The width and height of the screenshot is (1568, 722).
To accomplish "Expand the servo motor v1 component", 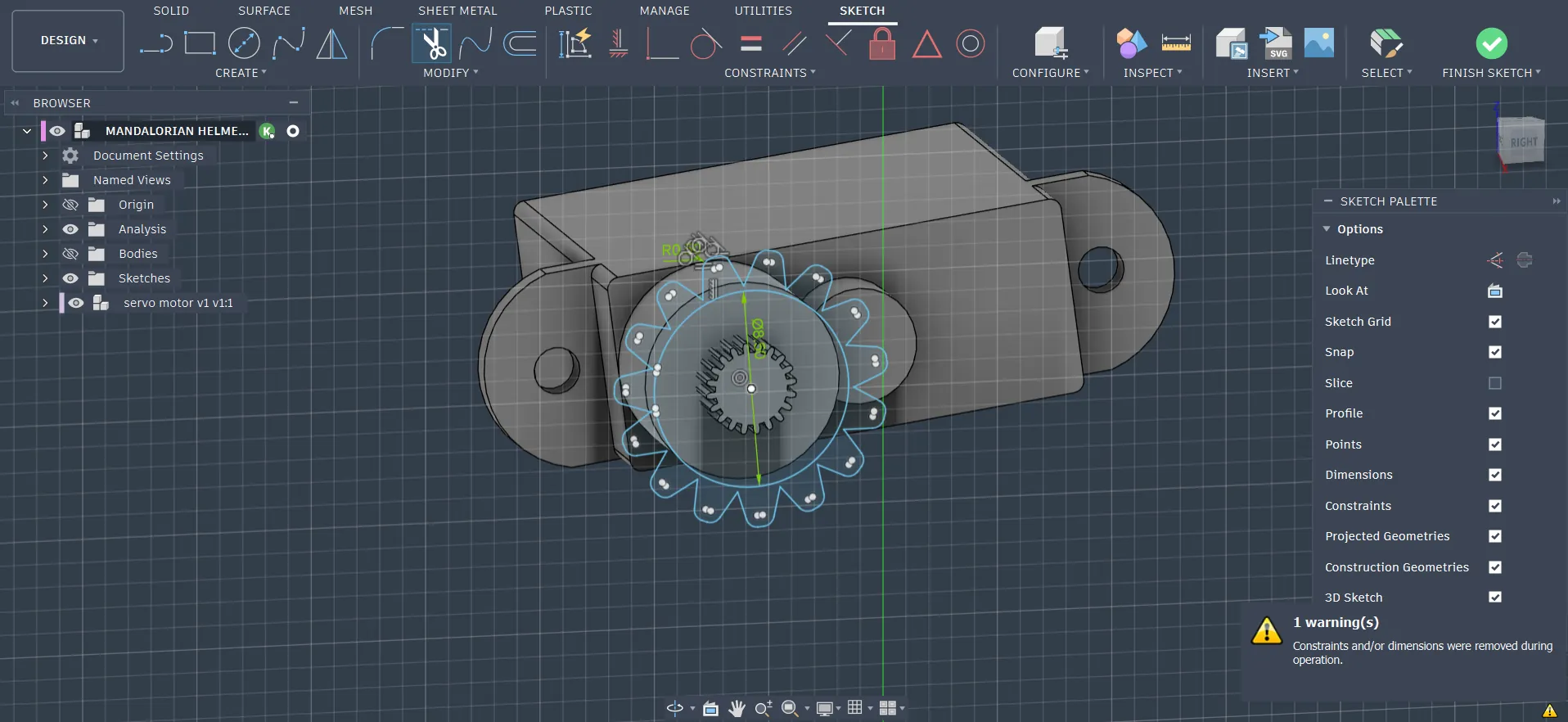I will pyautogui.click(x=45, y=303).
